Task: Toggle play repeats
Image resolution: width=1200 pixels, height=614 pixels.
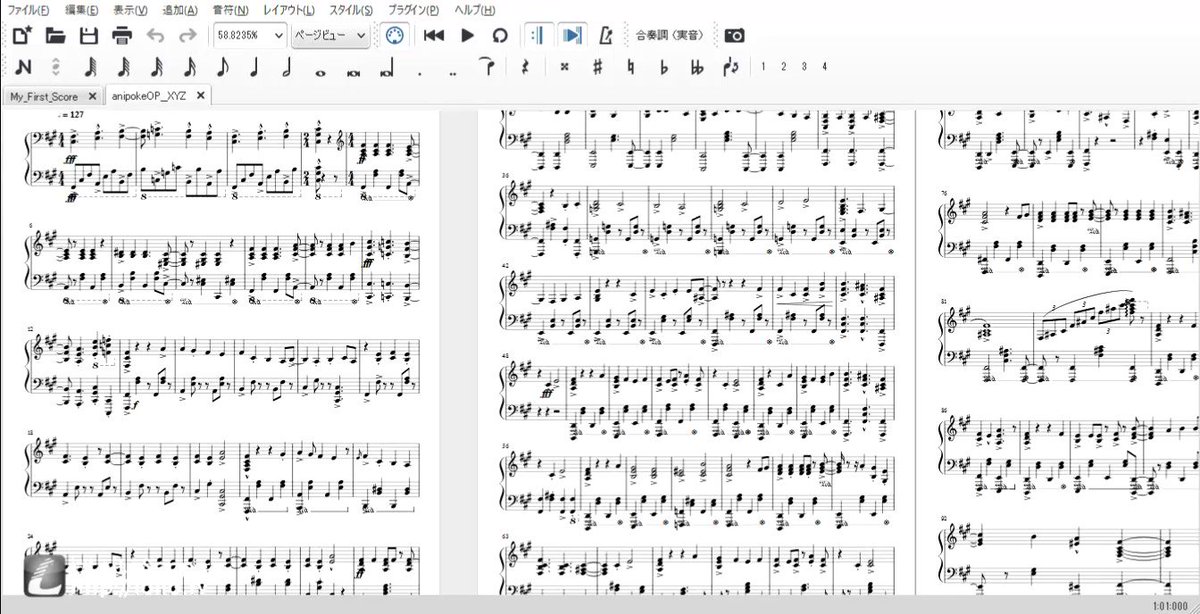Action: point(538,35)
